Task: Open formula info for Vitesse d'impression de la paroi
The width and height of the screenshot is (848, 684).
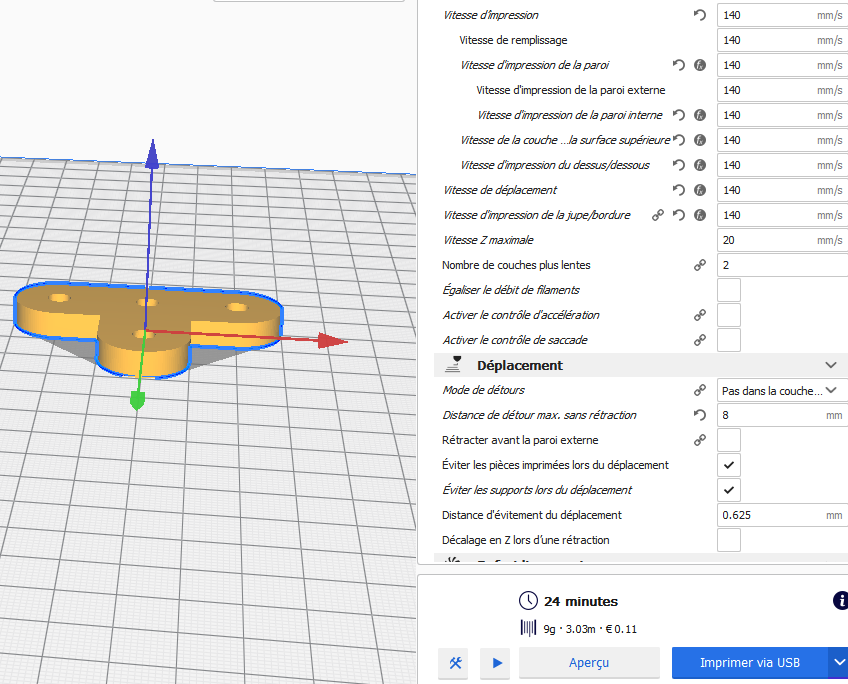Action: click(x=700, y=65)
